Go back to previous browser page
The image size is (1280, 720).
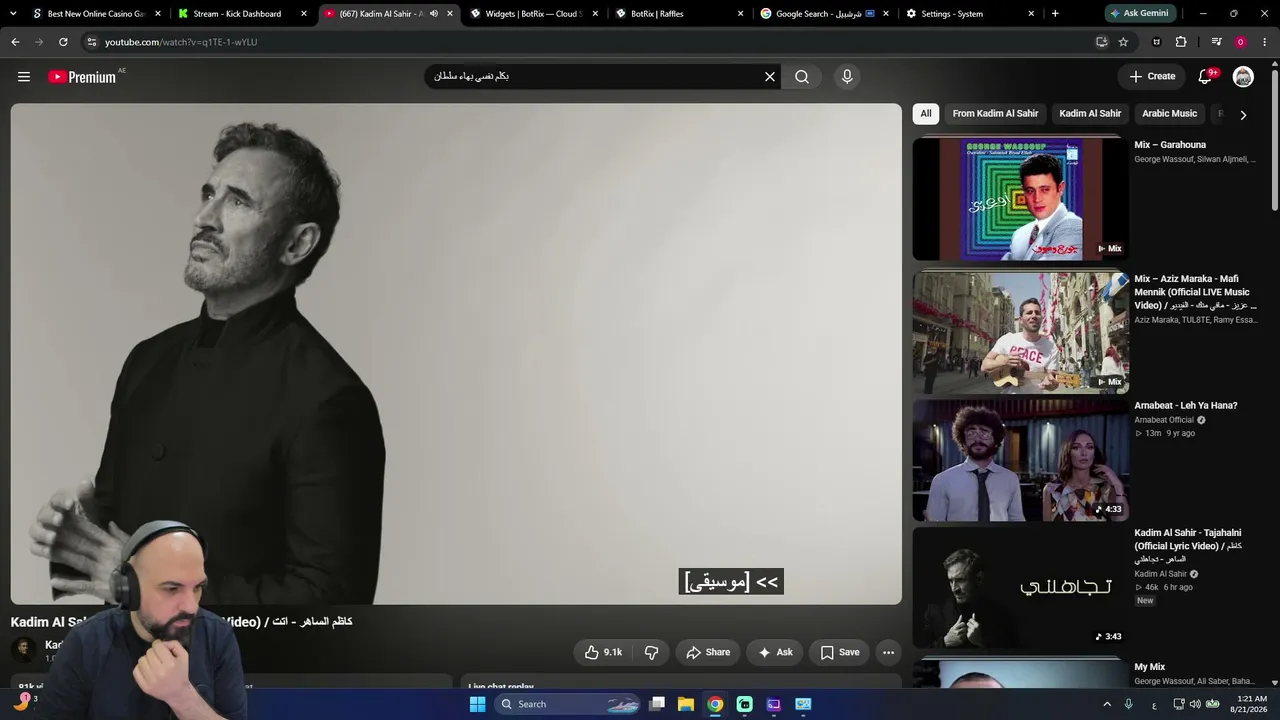click(15, 42)
